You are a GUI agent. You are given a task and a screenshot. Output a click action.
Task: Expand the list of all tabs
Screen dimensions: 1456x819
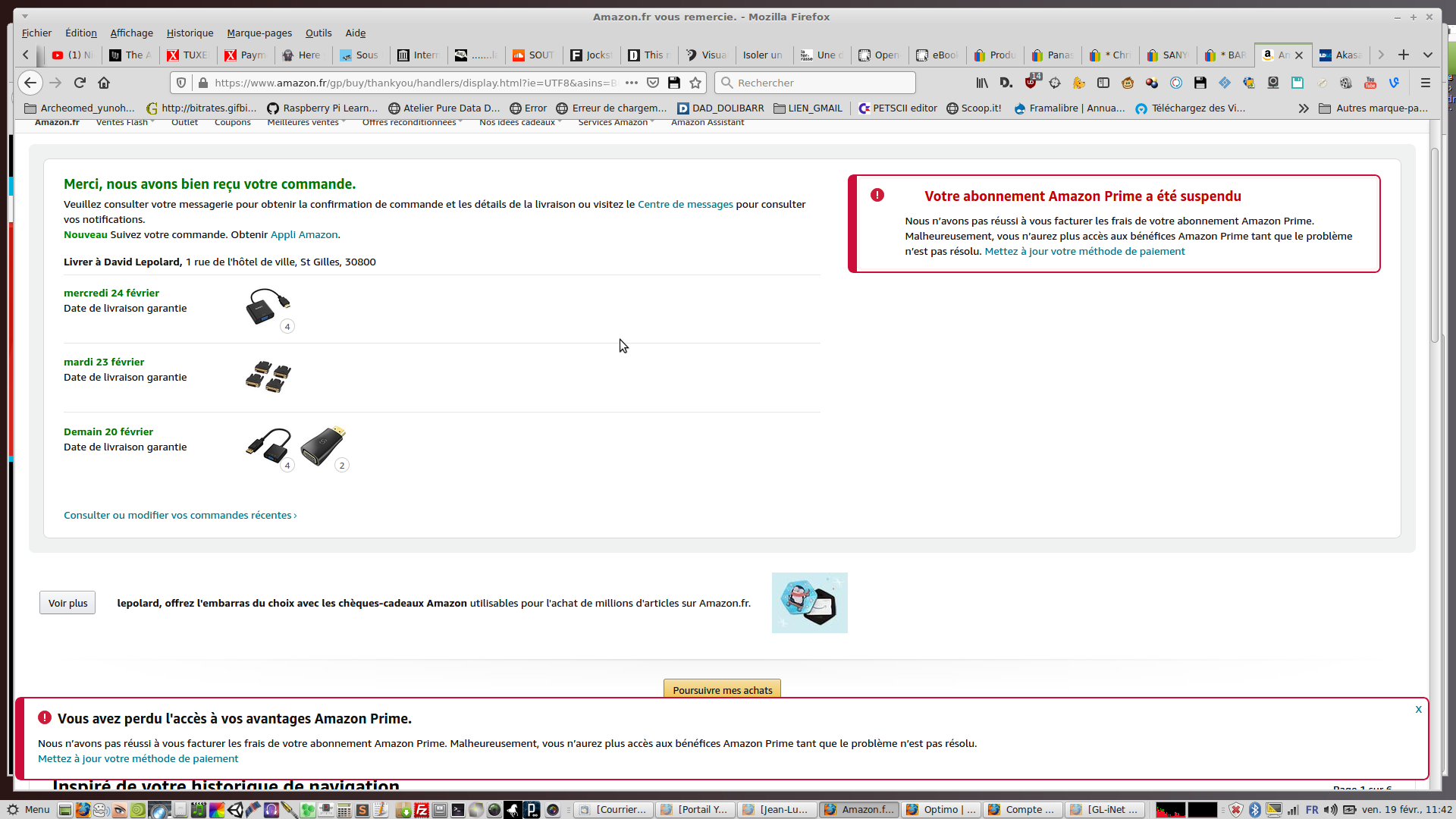tap(1427, 55)
